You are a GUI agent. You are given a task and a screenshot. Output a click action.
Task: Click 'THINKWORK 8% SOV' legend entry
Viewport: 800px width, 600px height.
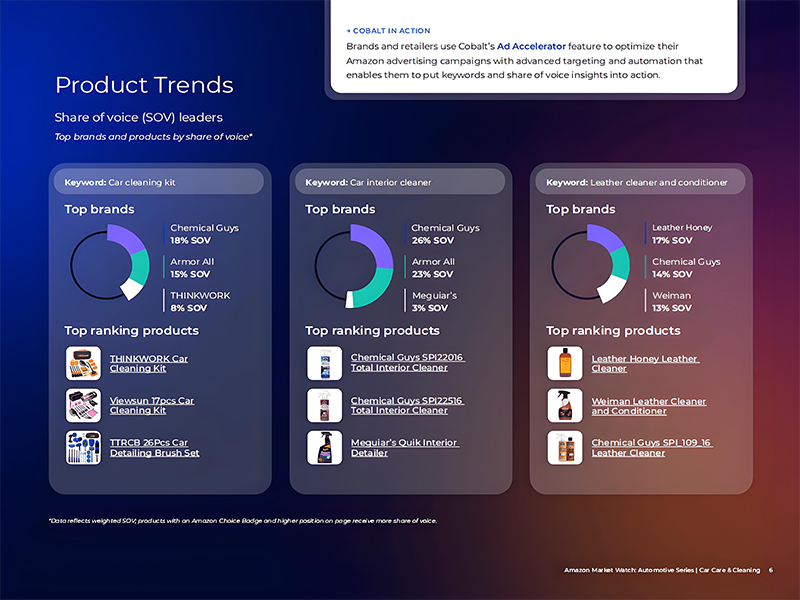pos(199,302)
